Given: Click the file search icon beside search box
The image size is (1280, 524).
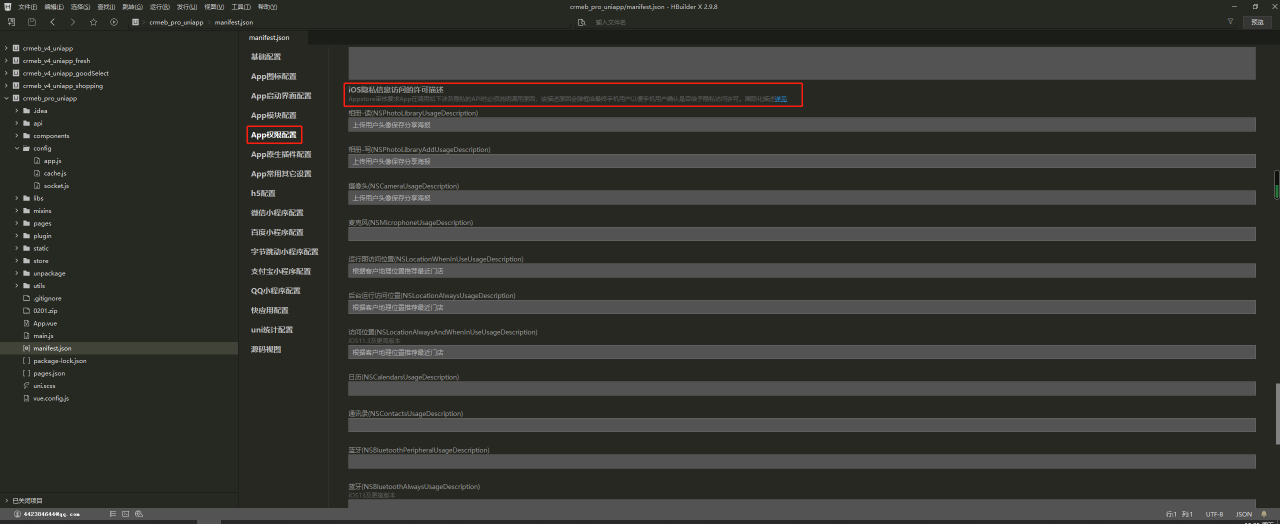Looking at the screenshot, I should pyautogui.click(x=581, y=21).
